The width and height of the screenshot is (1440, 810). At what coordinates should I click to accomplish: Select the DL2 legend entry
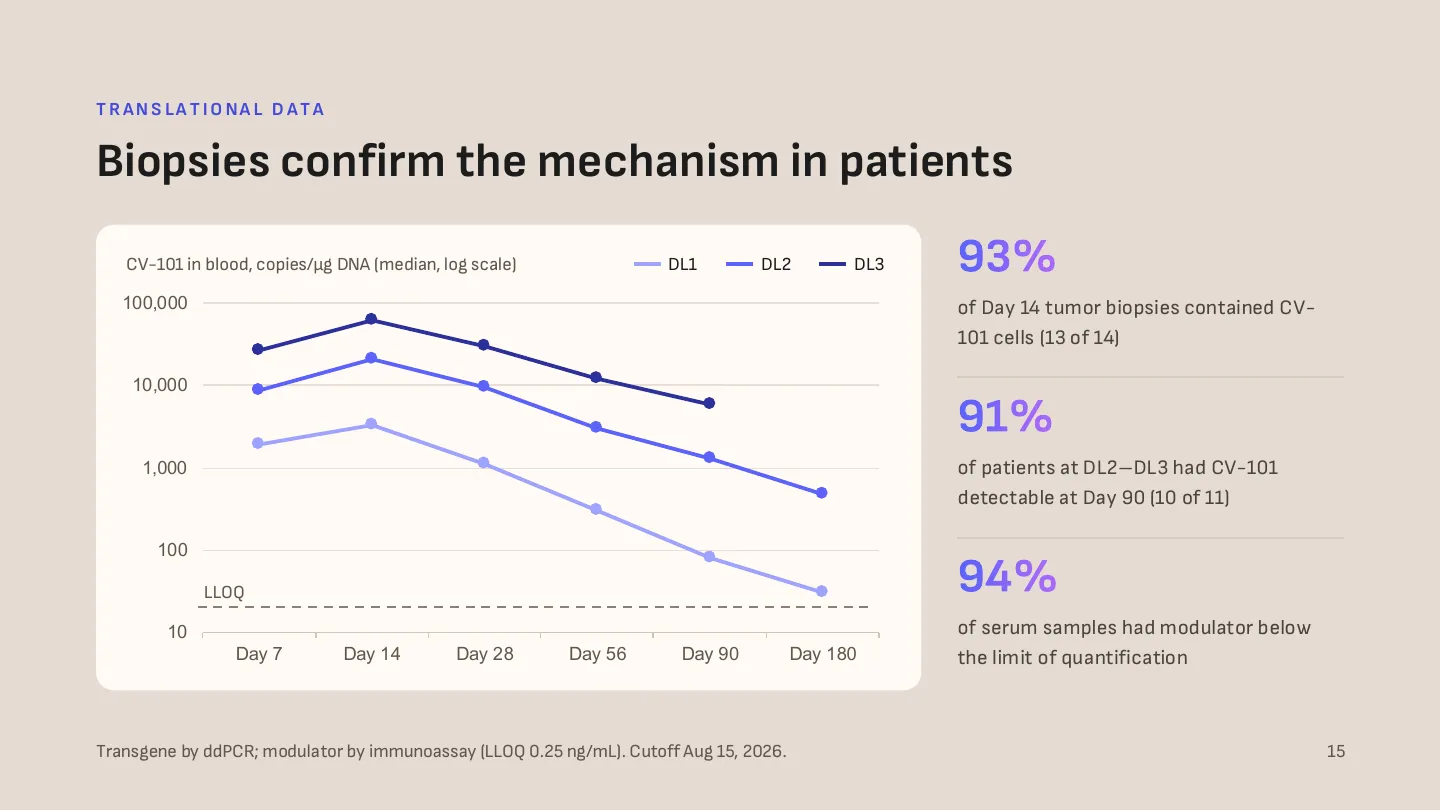758,265
